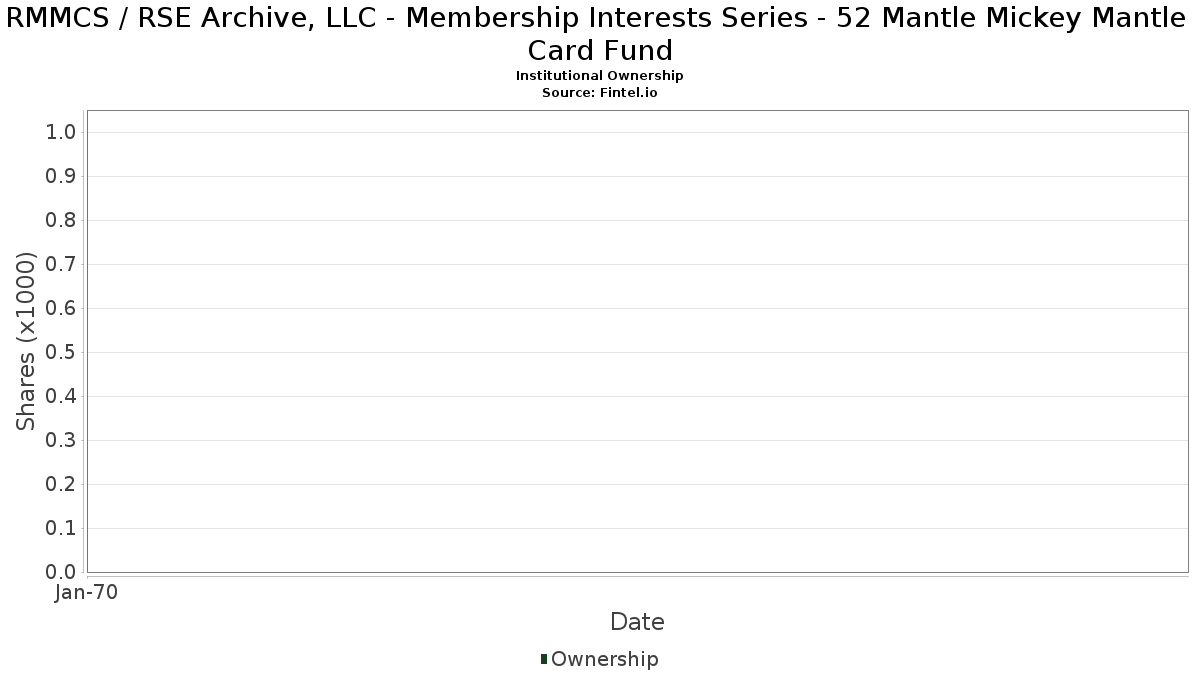Click the 0.1 y-axis tick label
This screenshot has width=1200, height=675.
(62, 529)
